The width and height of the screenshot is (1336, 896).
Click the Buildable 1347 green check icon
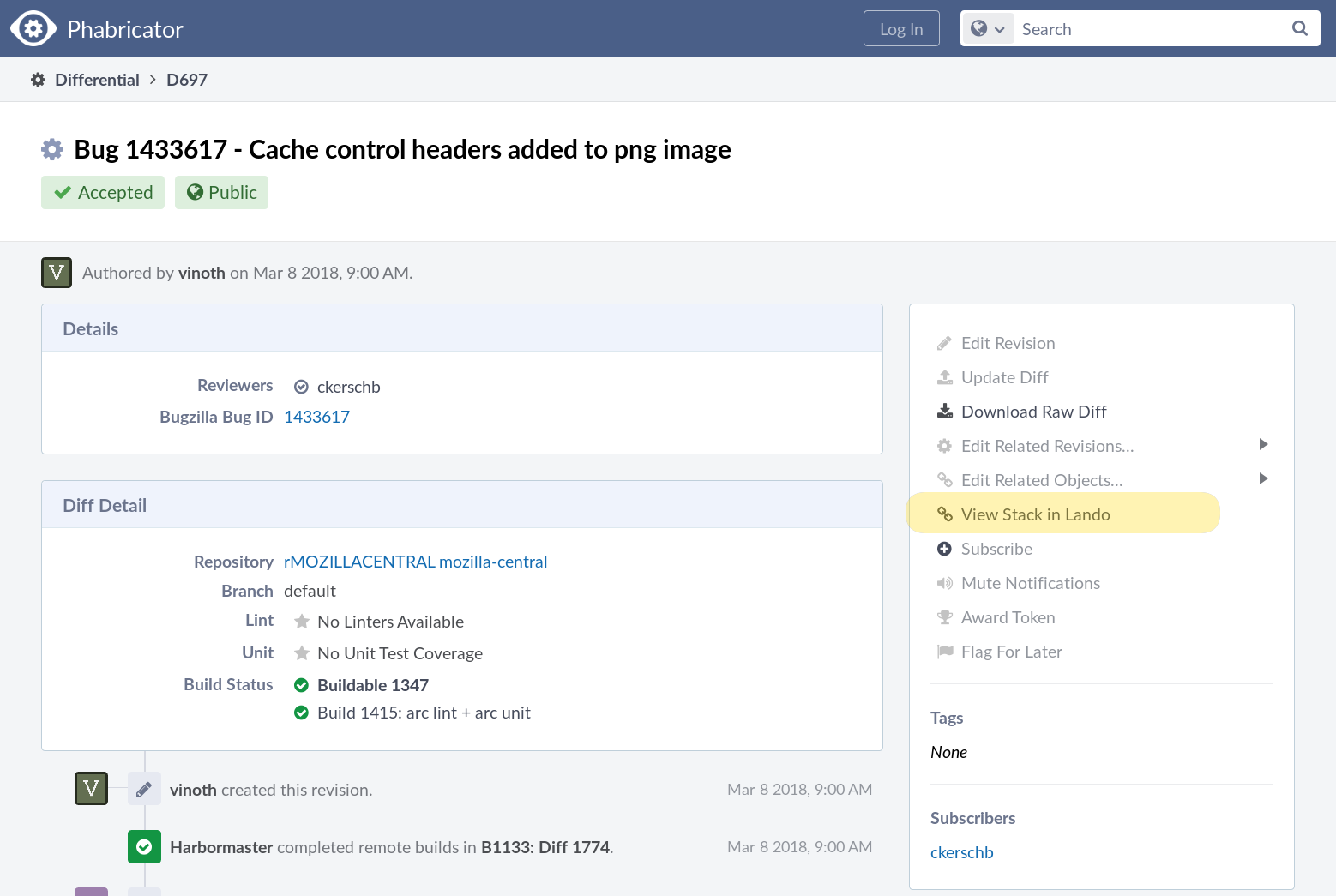[x=301, y=685]
